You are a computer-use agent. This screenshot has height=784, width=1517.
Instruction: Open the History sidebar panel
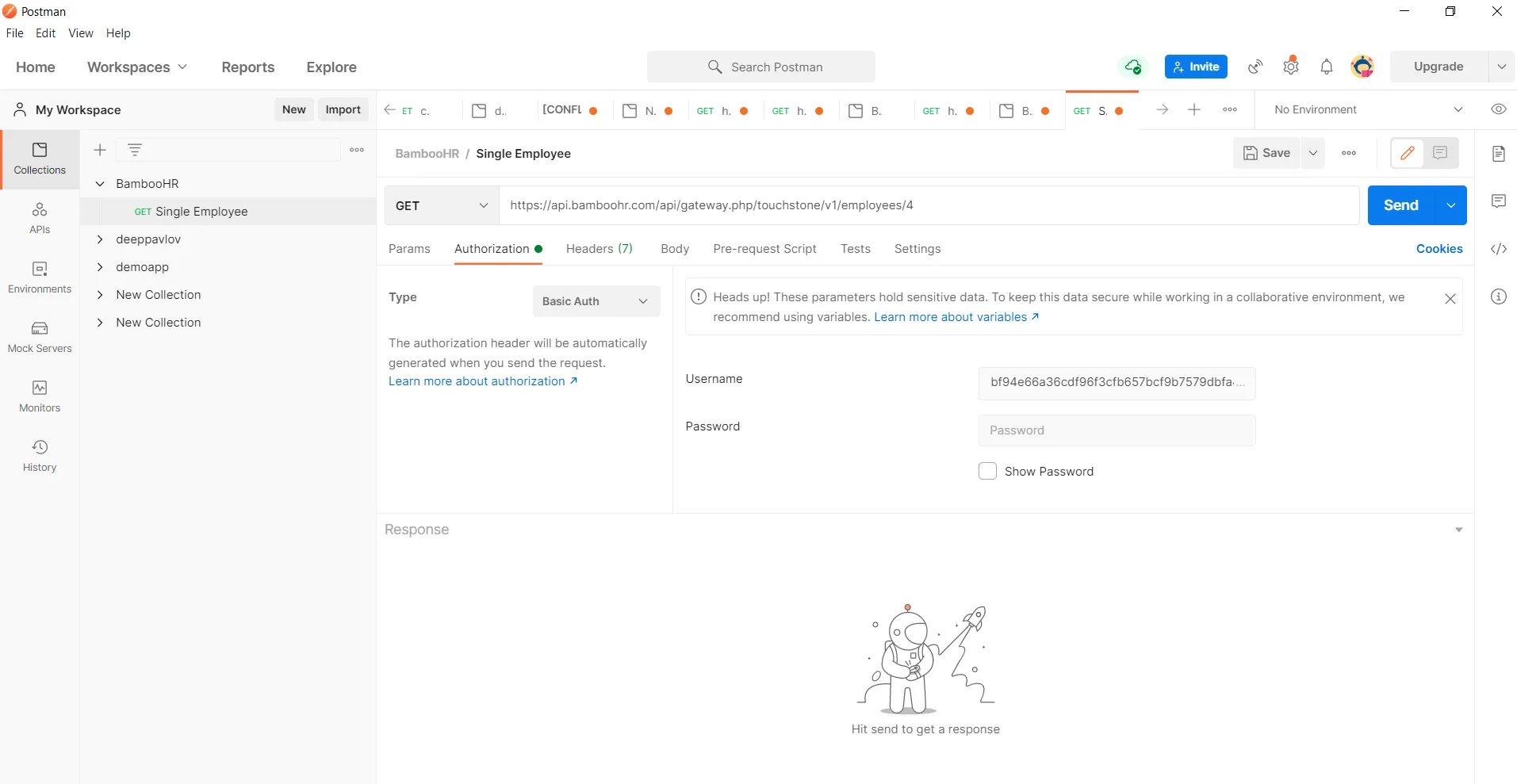pos(40,457)
